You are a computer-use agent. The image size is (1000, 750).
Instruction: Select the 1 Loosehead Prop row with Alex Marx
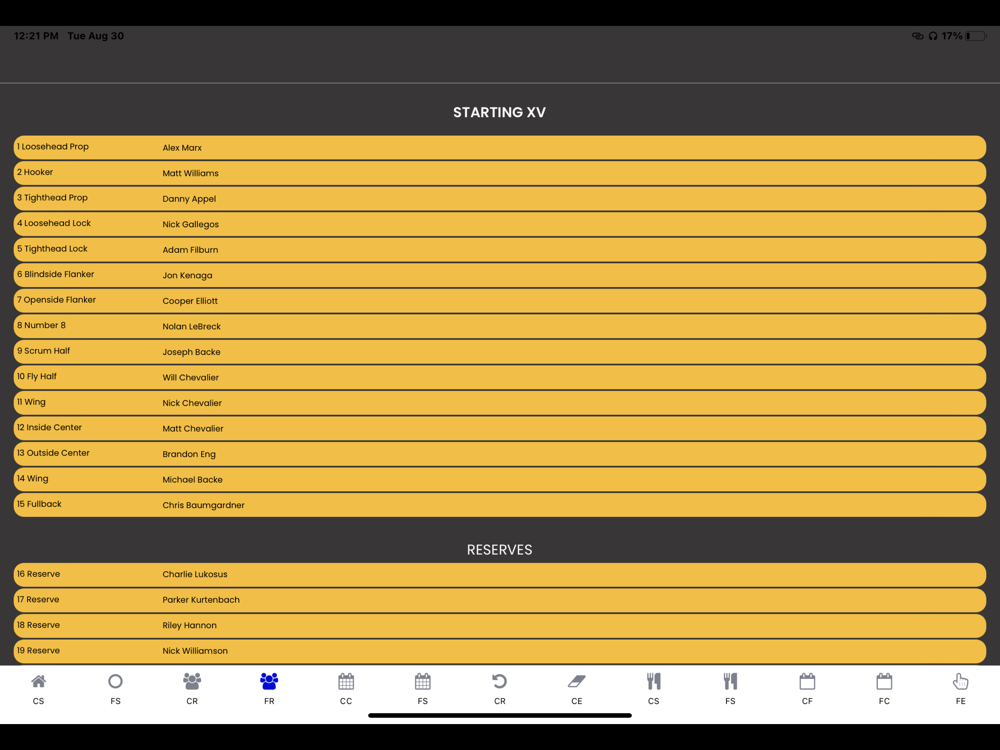[x=499, y=147]
